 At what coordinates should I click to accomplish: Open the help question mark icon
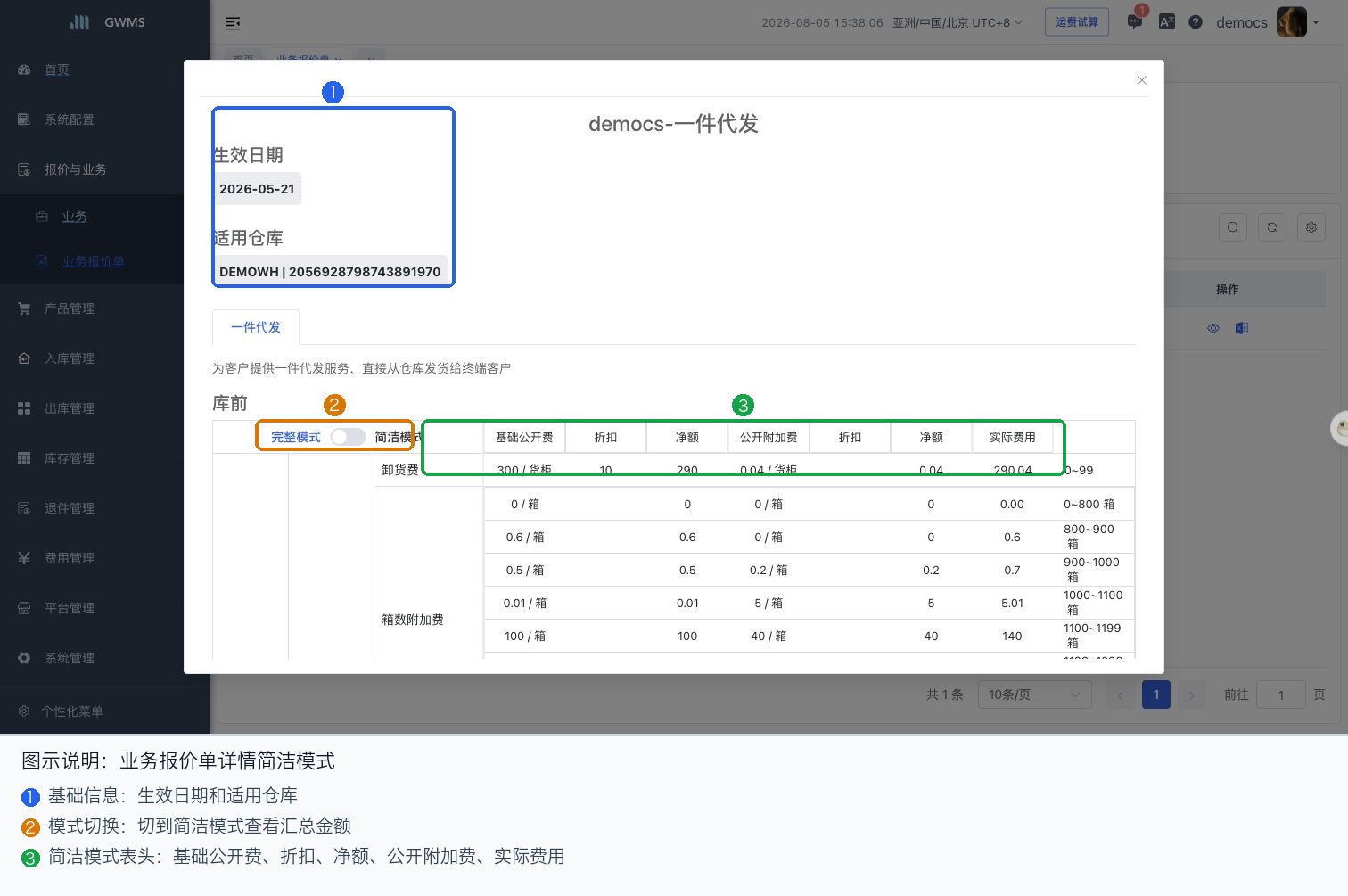tap(1196, 22)
